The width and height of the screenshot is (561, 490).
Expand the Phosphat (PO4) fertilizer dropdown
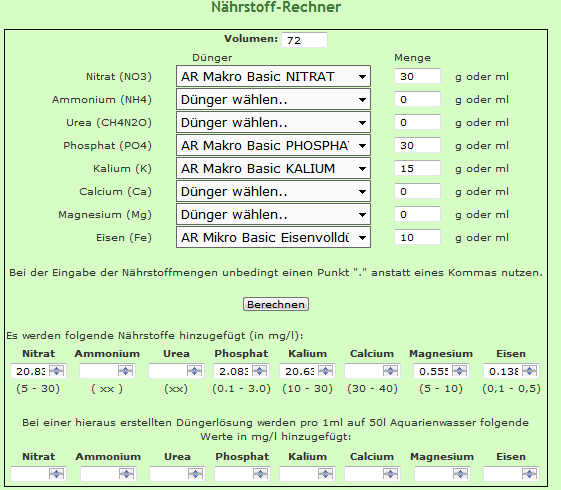[273, 146]
